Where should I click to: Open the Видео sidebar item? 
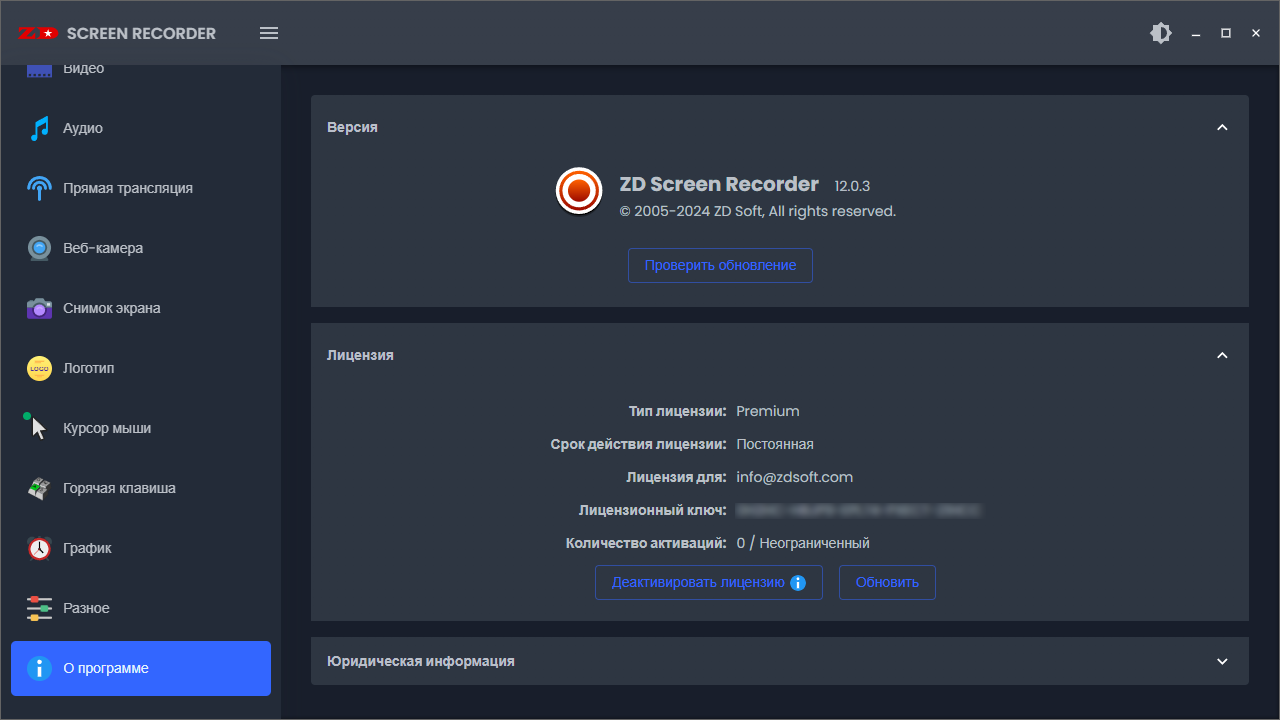click(x=83, y=69)
